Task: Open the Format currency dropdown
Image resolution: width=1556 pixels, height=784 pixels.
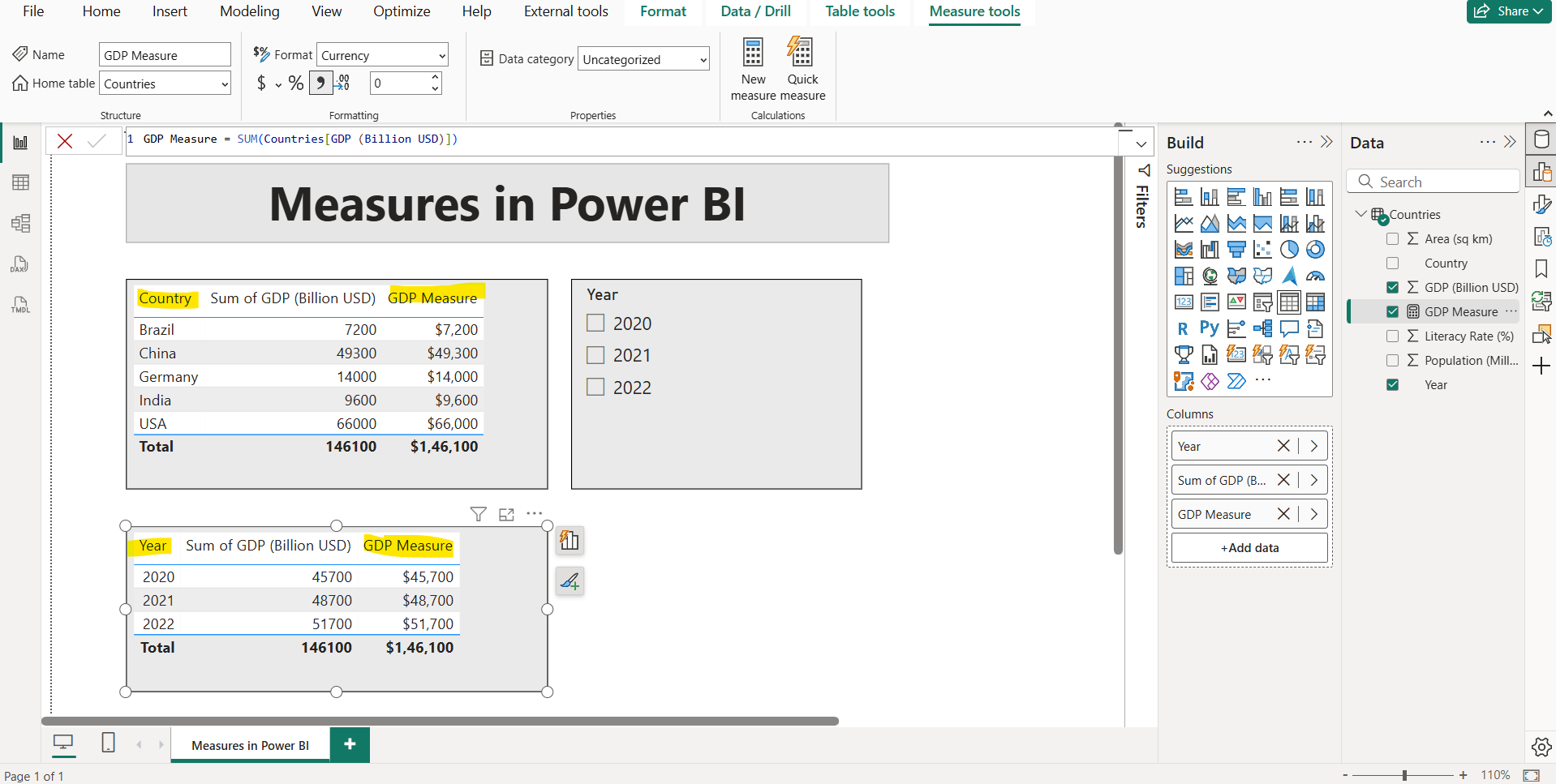Action: pos(441,54)
